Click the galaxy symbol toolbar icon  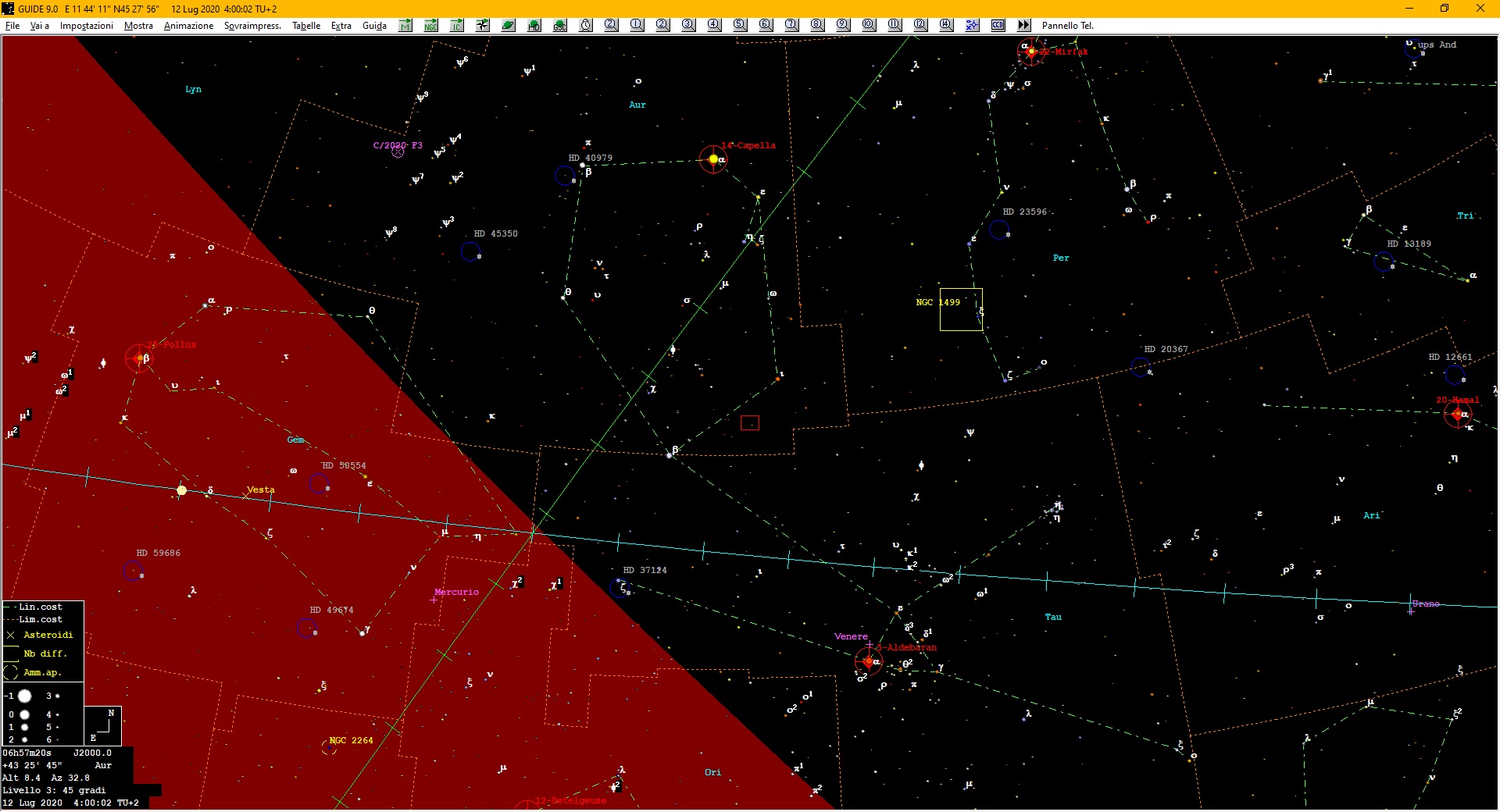click(x=483, y=25)
